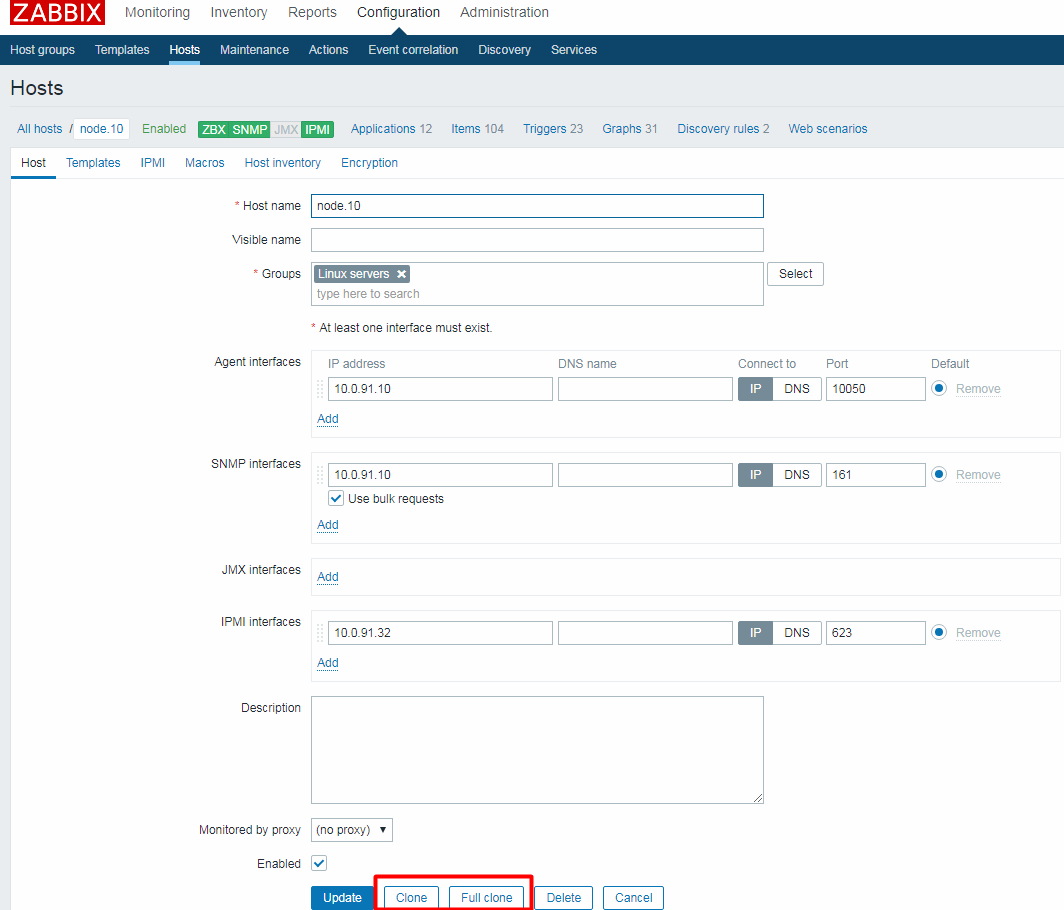
Task: Go to Discovery submenu
Action: (504, 50)
